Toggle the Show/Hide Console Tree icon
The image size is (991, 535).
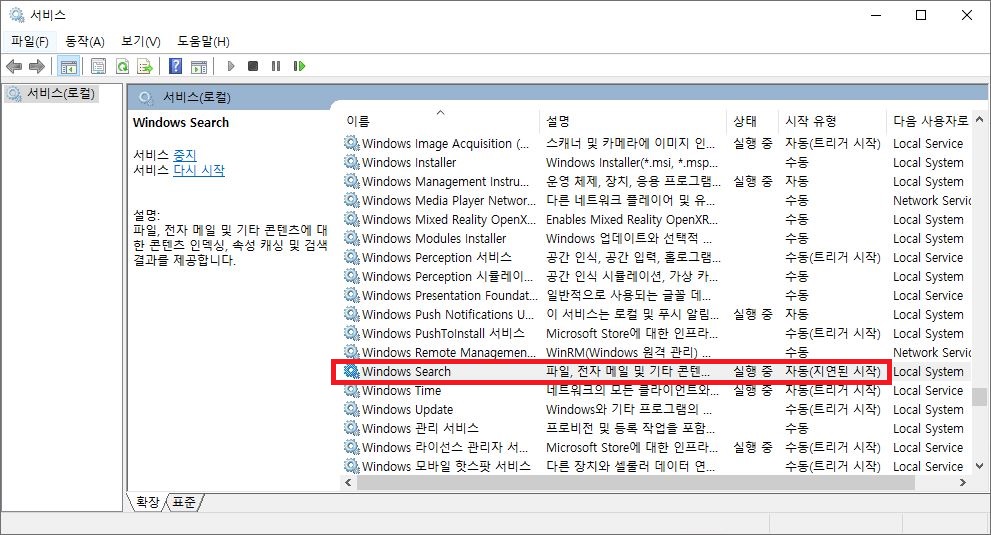[68, 66]
